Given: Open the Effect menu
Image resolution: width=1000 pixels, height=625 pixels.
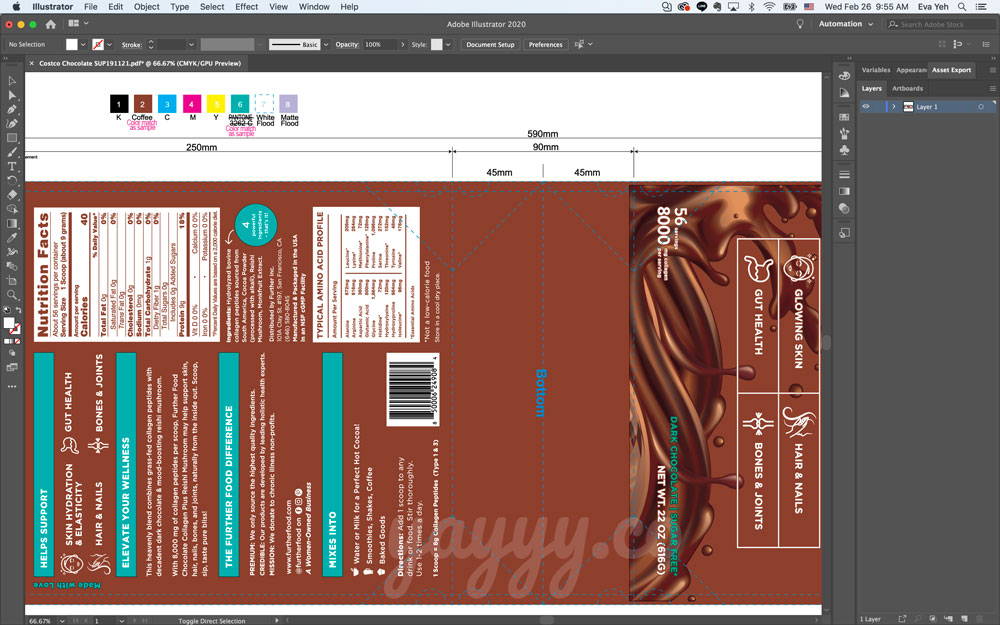Looking at the screenshot, I should coord(246,6).
